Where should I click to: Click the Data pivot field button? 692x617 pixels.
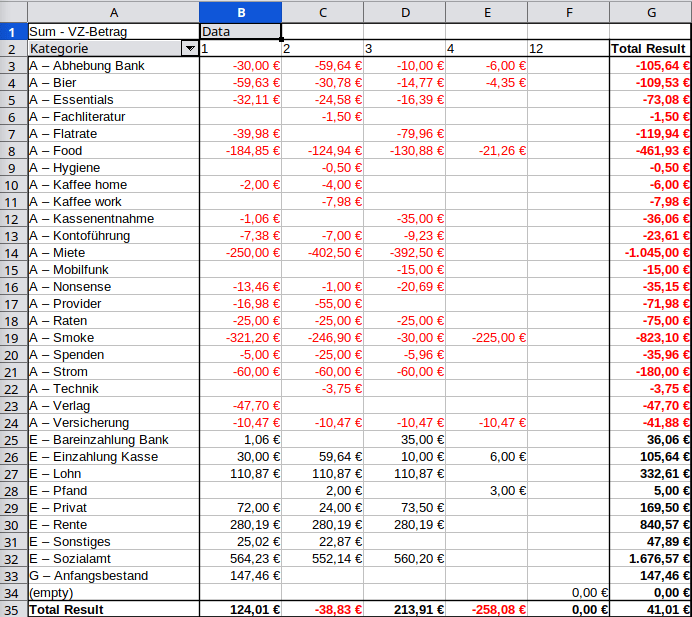(x=240, y=31)
